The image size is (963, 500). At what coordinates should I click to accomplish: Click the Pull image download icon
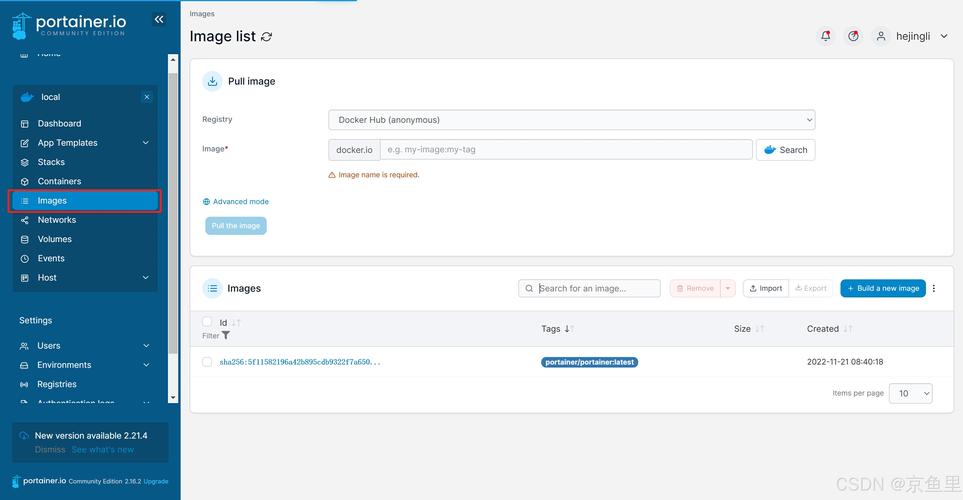212,81
